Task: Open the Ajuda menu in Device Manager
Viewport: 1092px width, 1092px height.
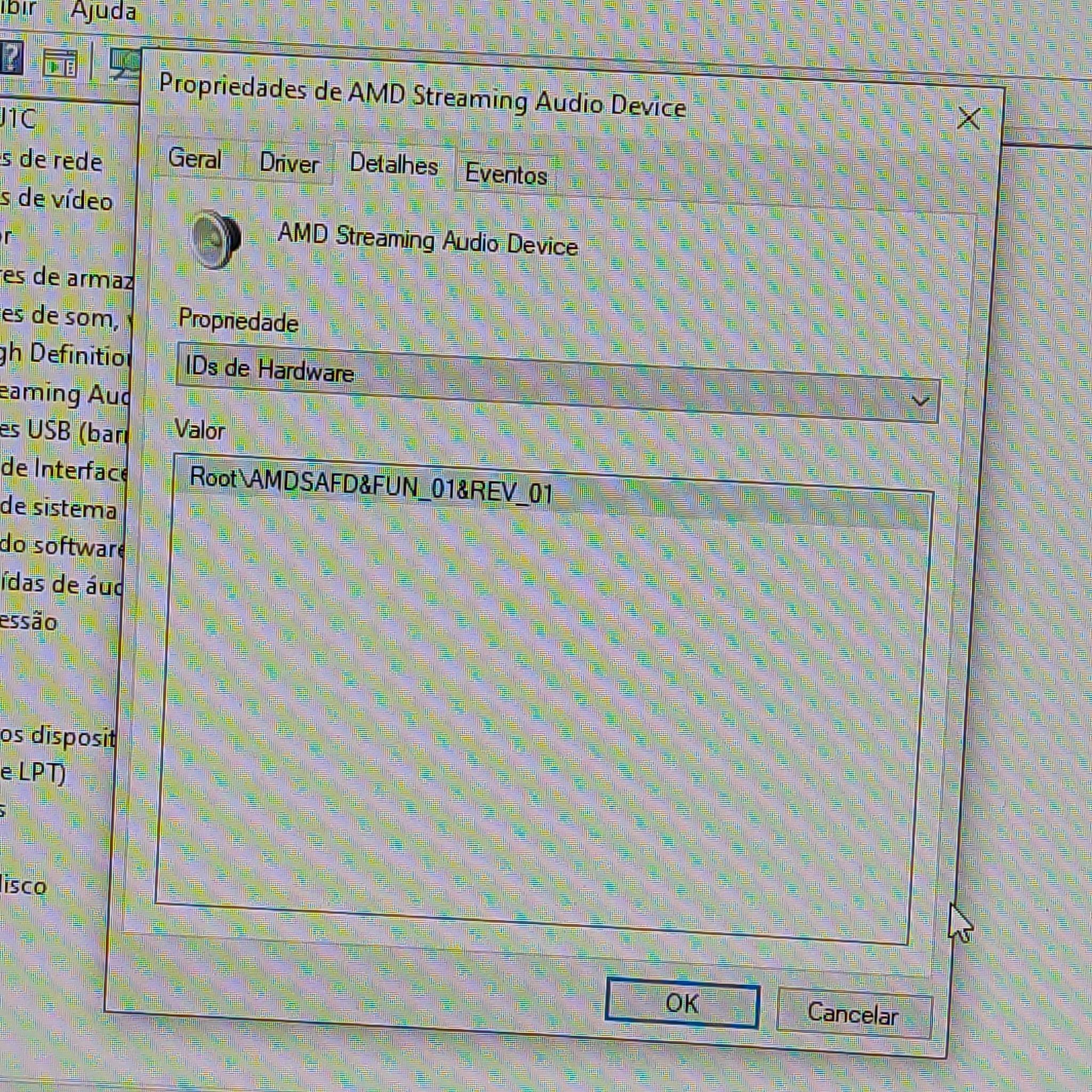Action: 103,11
